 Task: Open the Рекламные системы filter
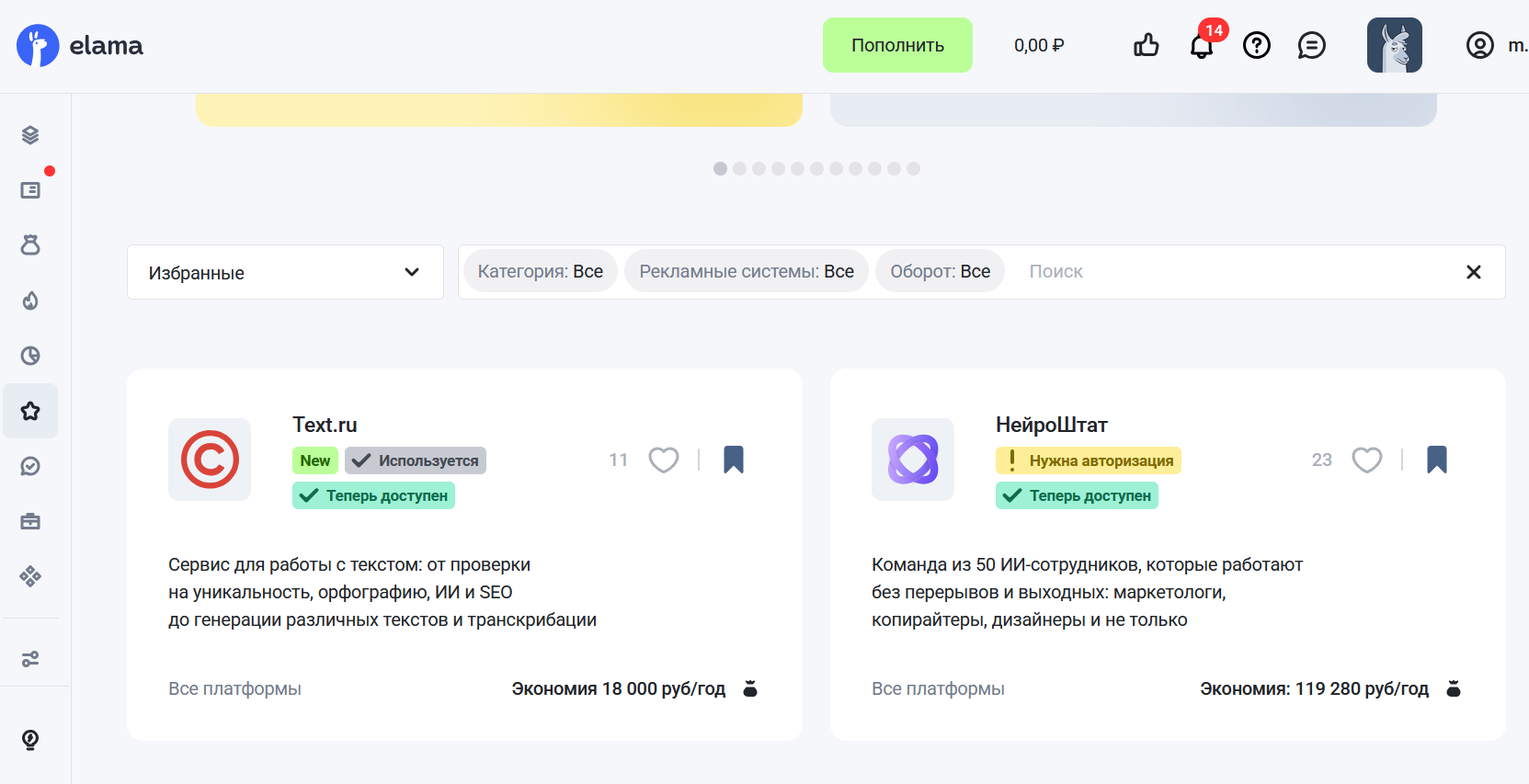(x=746, y=272)
